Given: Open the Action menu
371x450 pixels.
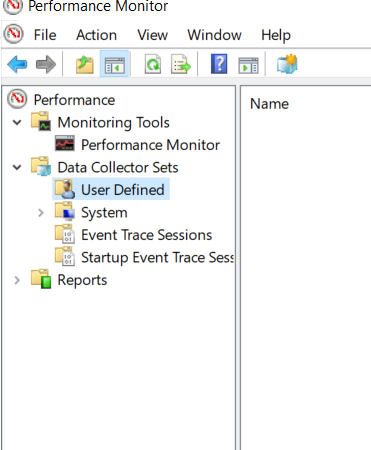Looking at the screenshot, I should point(96,35).
